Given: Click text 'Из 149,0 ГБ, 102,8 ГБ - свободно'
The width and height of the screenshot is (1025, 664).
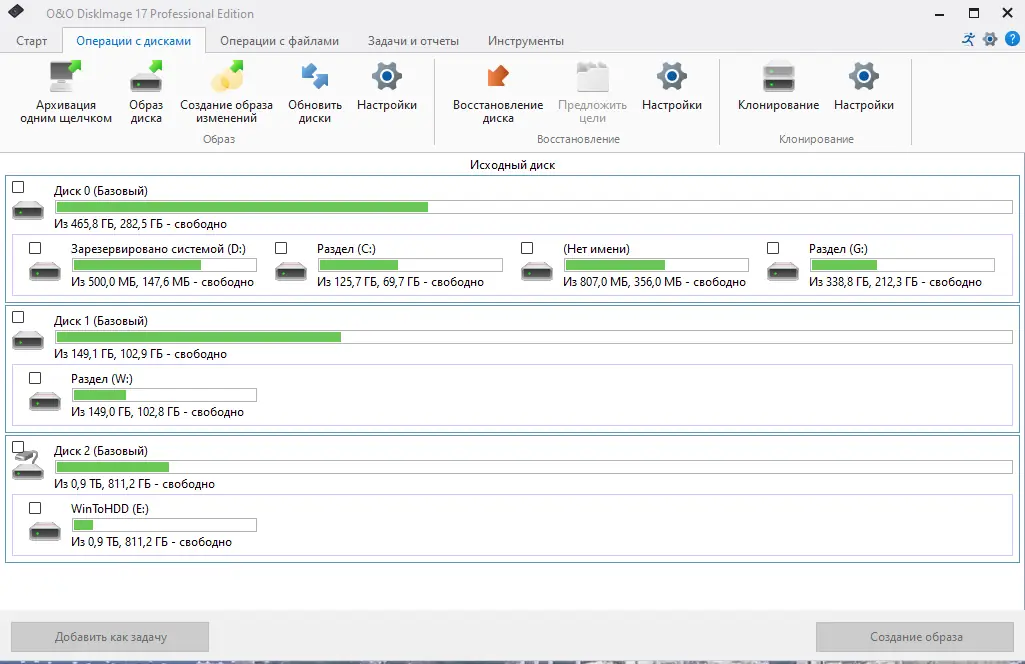Looking at the screenshot, I should click(158, 412).
